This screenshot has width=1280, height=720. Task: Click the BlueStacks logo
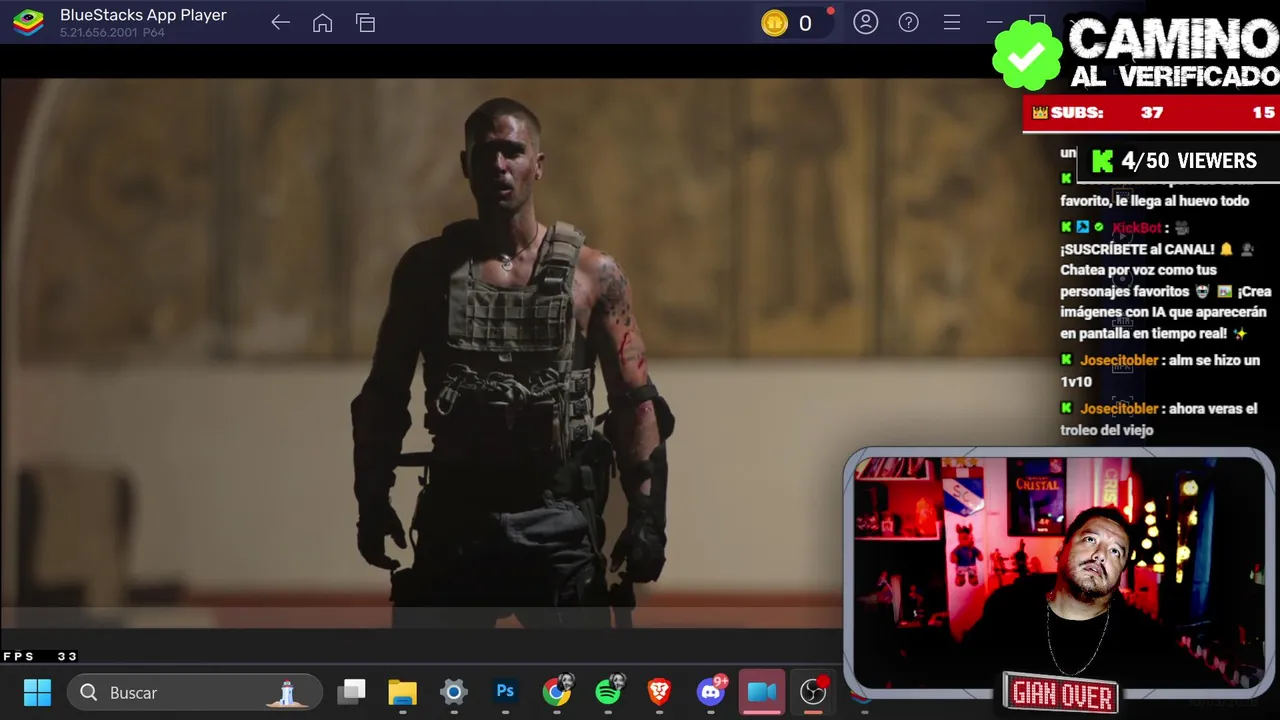(28, 22)
